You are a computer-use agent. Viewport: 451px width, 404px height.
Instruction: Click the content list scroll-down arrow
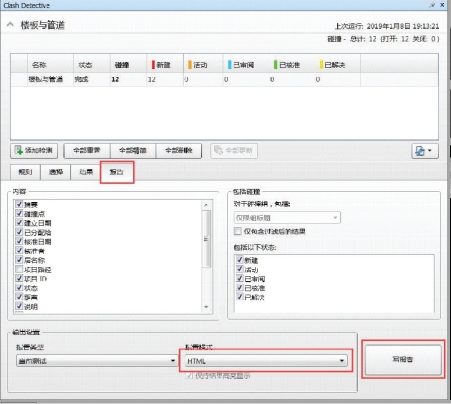pos(206,307)
